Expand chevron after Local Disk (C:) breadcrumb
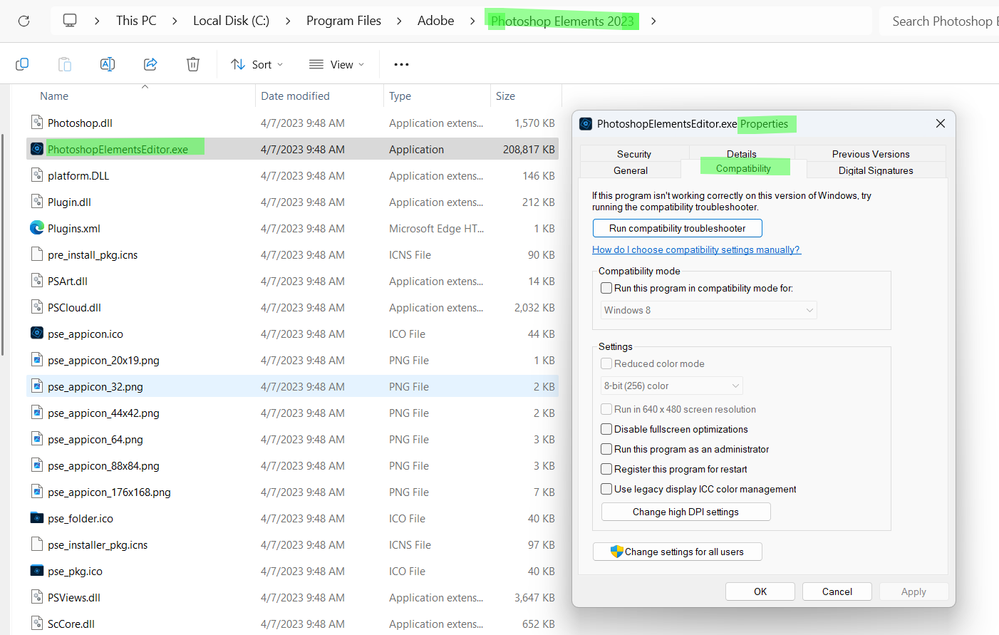Screen dimensions: 999x635 tap(288, 21)
